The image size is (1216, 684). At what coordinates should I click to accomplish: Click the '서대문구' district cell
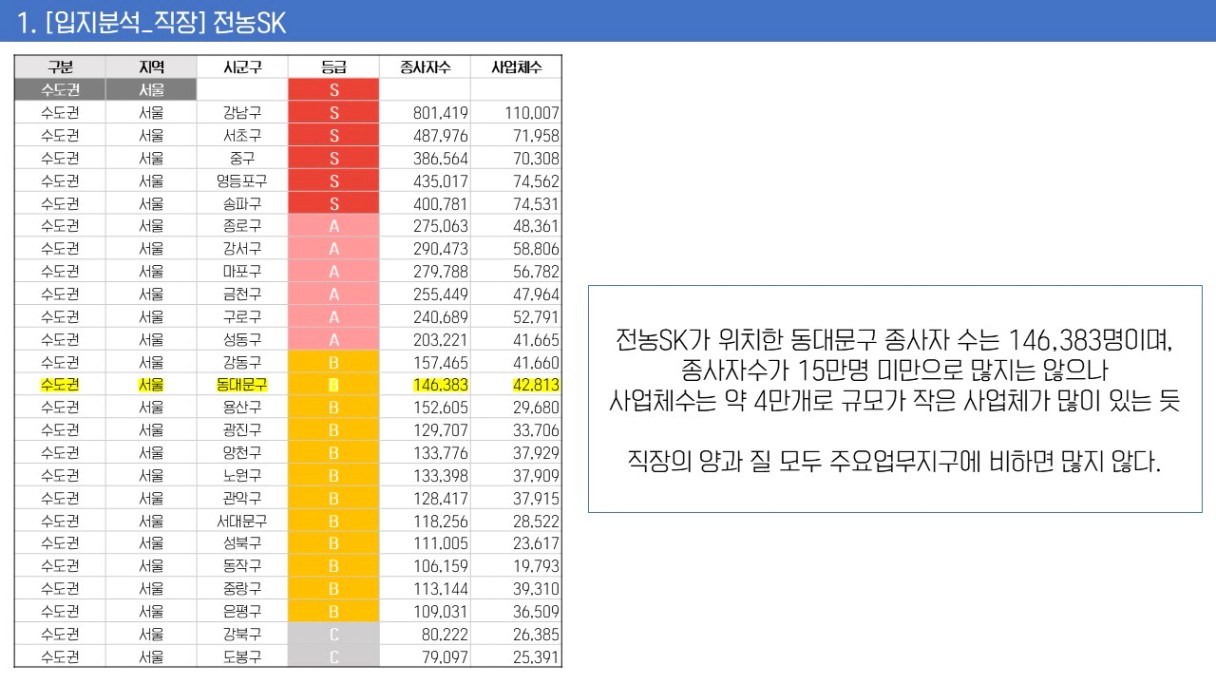(242, 520)
